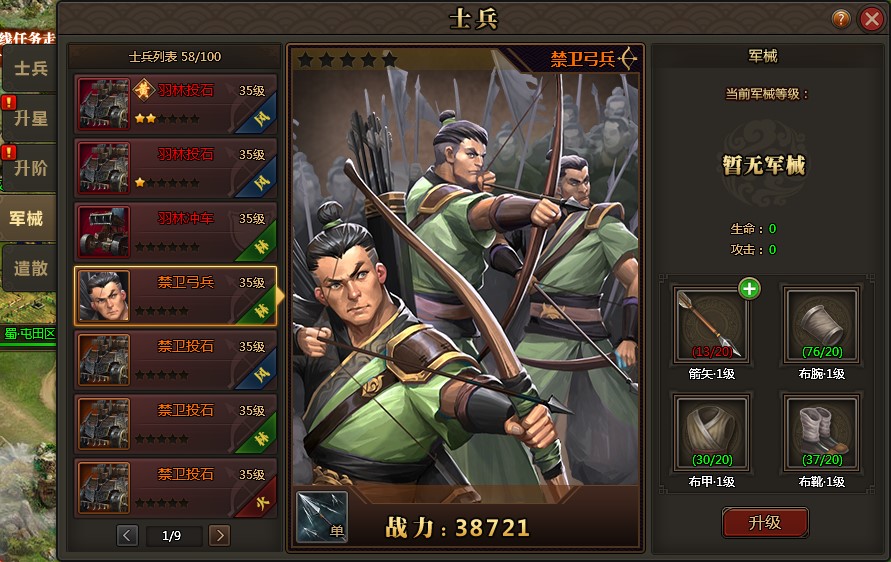The width and height of the screenshot is (891, 562).
Task: Go to next soldier list page
Action: 220,535
